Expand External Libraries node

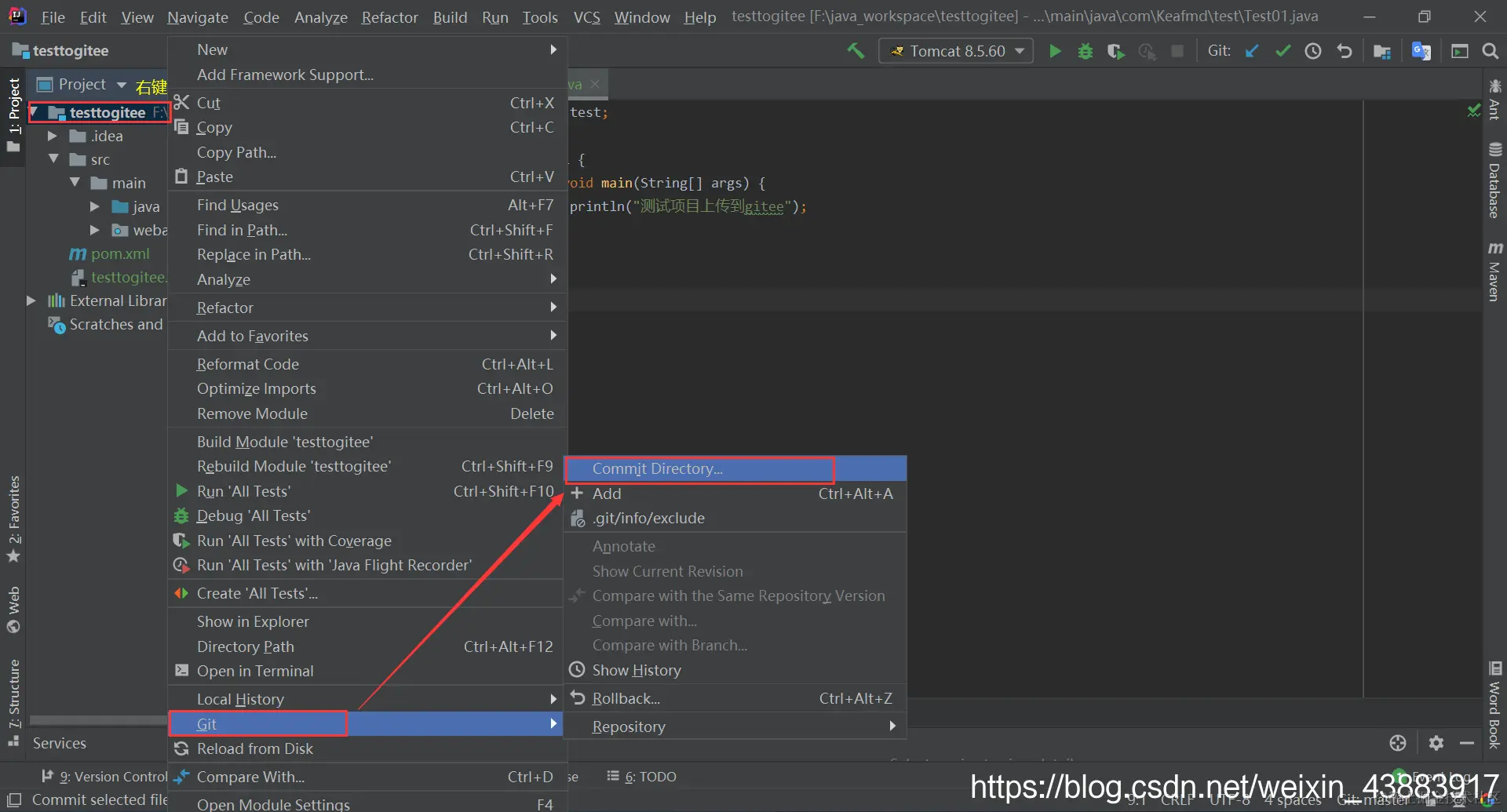(x=31, y=300)
